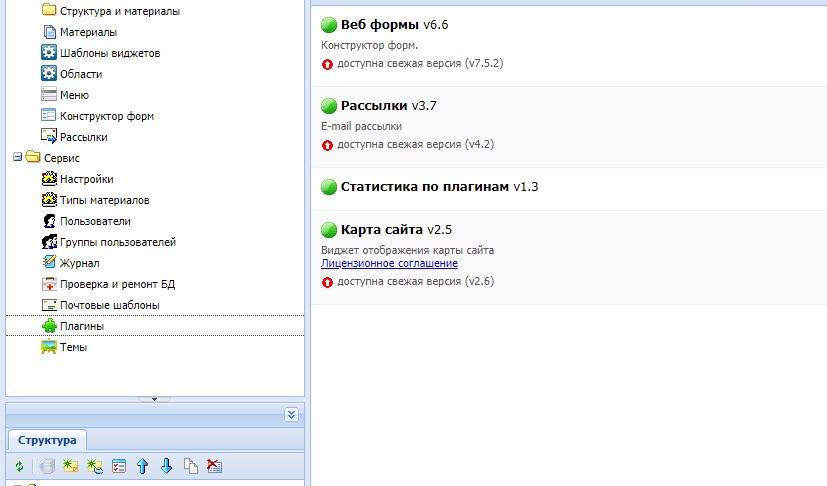Open Плагины from the sidebar tree
The width and height of the screenshot is (827, 486).
coord(81,326)
